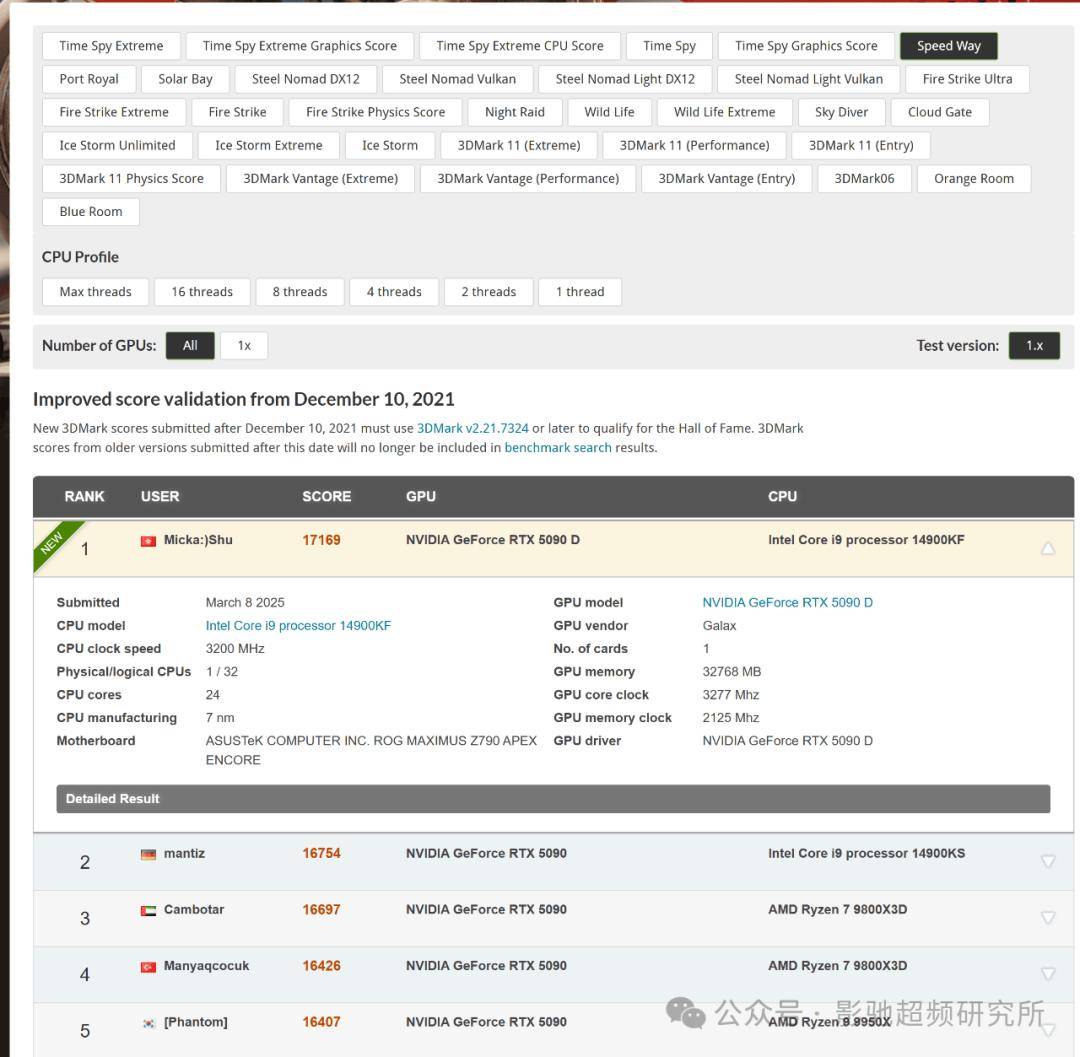Choose the 3DMark06 benchmark
1080x1057 pixels.
click(864, 178)
